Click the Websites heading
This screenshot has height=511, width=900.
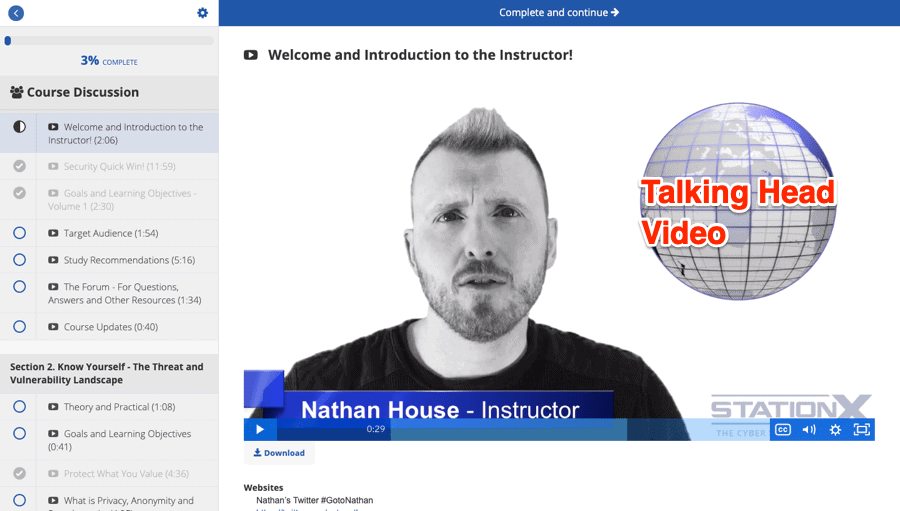pyautogui.click(x=263, y=487)
